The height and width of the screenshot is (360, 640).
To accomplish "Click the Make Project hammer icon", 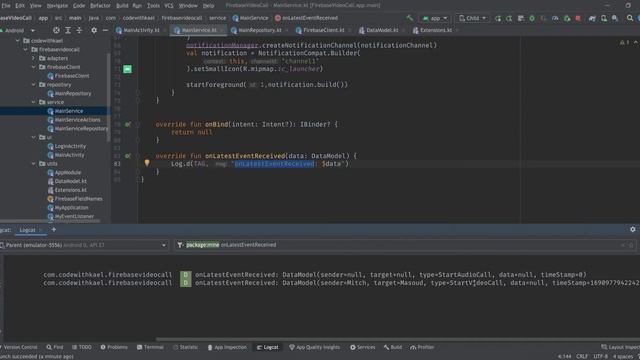I will (x=409, y=18).
